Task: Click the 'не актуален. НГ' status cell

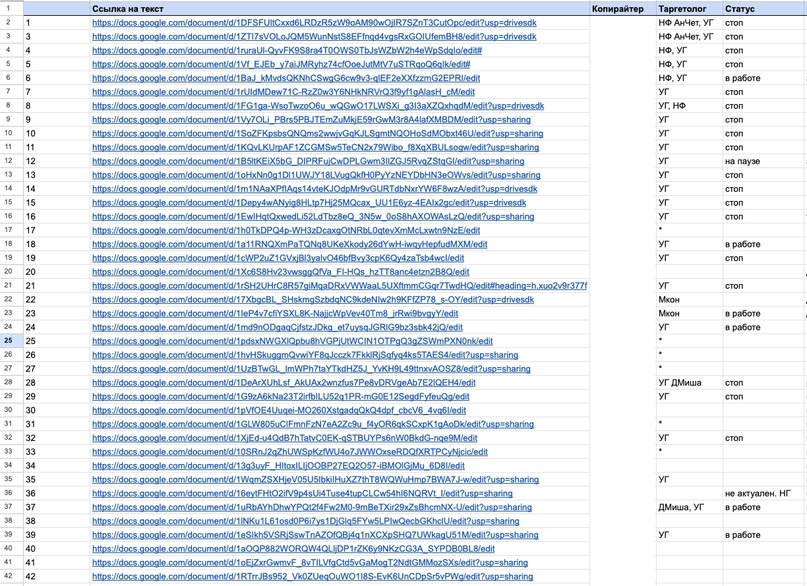Action: tap(764, 493)
